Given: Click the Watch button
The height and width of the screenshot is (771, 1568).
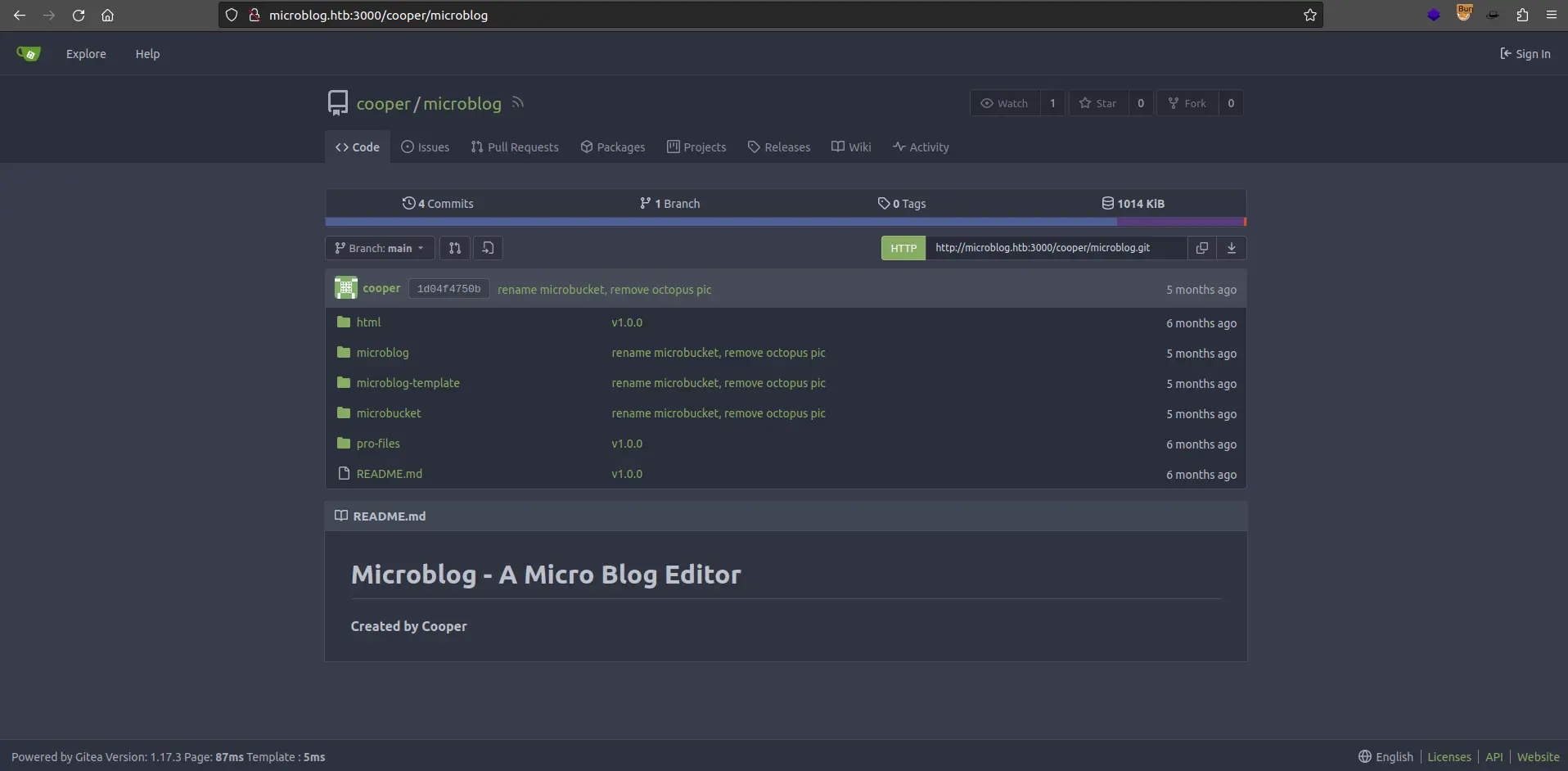Looking at the screenshot, I should (x=1005, y=103).
